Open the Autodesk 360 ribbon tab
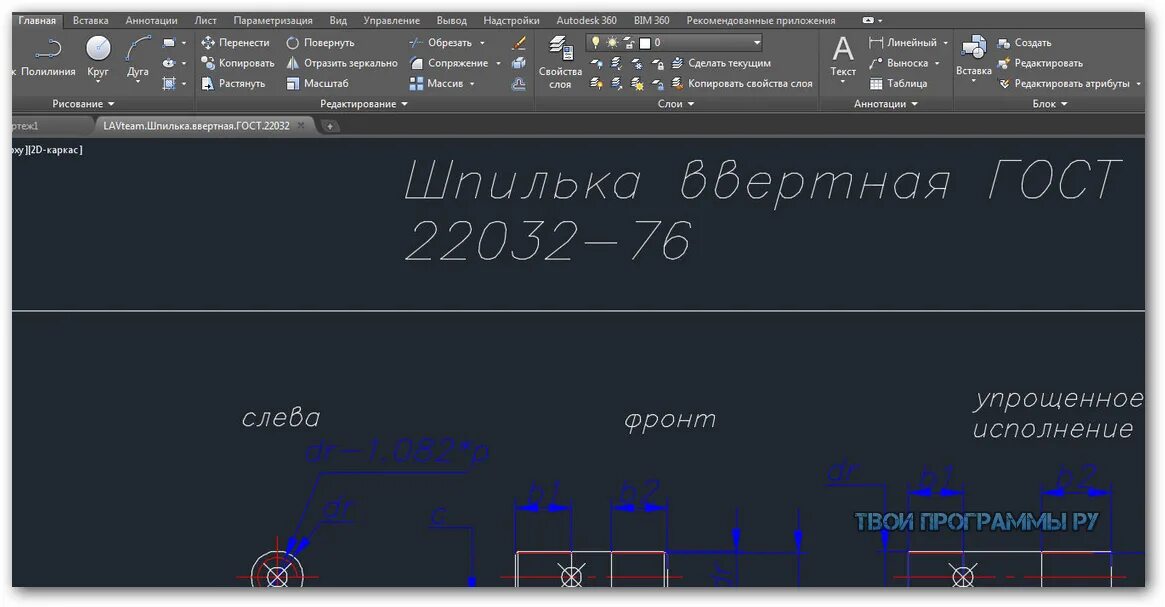 pos(586,21)
